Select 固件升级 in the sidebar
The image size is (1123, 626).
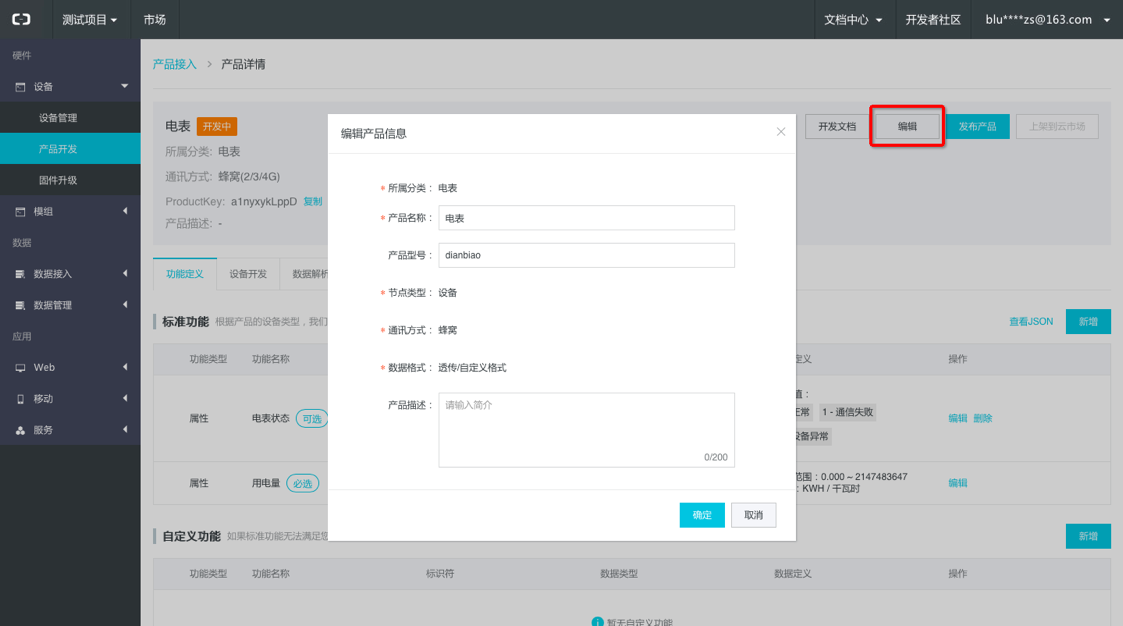(70, 180)
